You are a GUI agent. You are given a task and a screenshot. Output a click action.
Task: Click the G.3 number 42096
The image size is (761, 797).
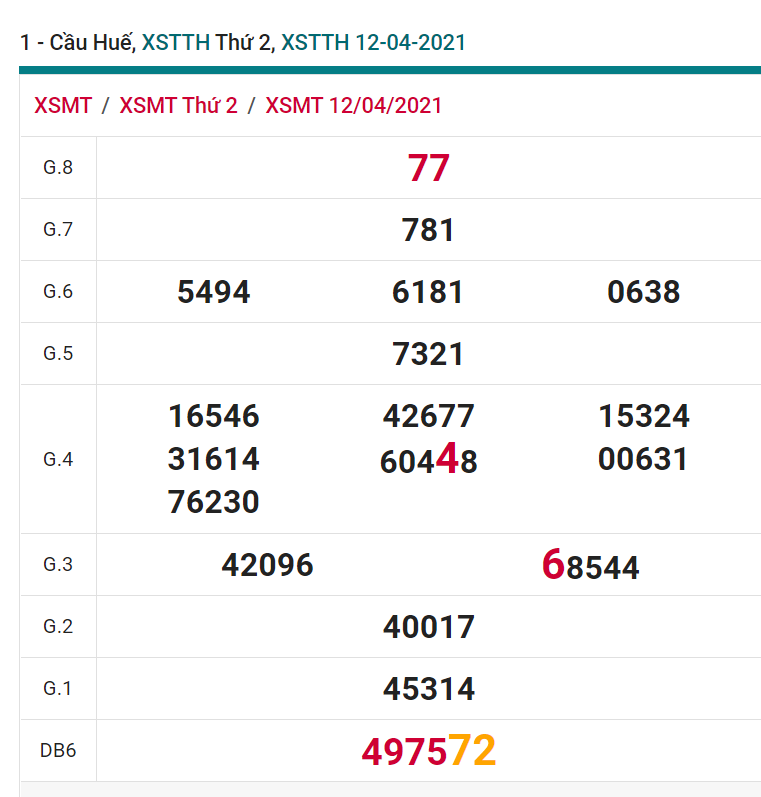(x=267, y=565)
